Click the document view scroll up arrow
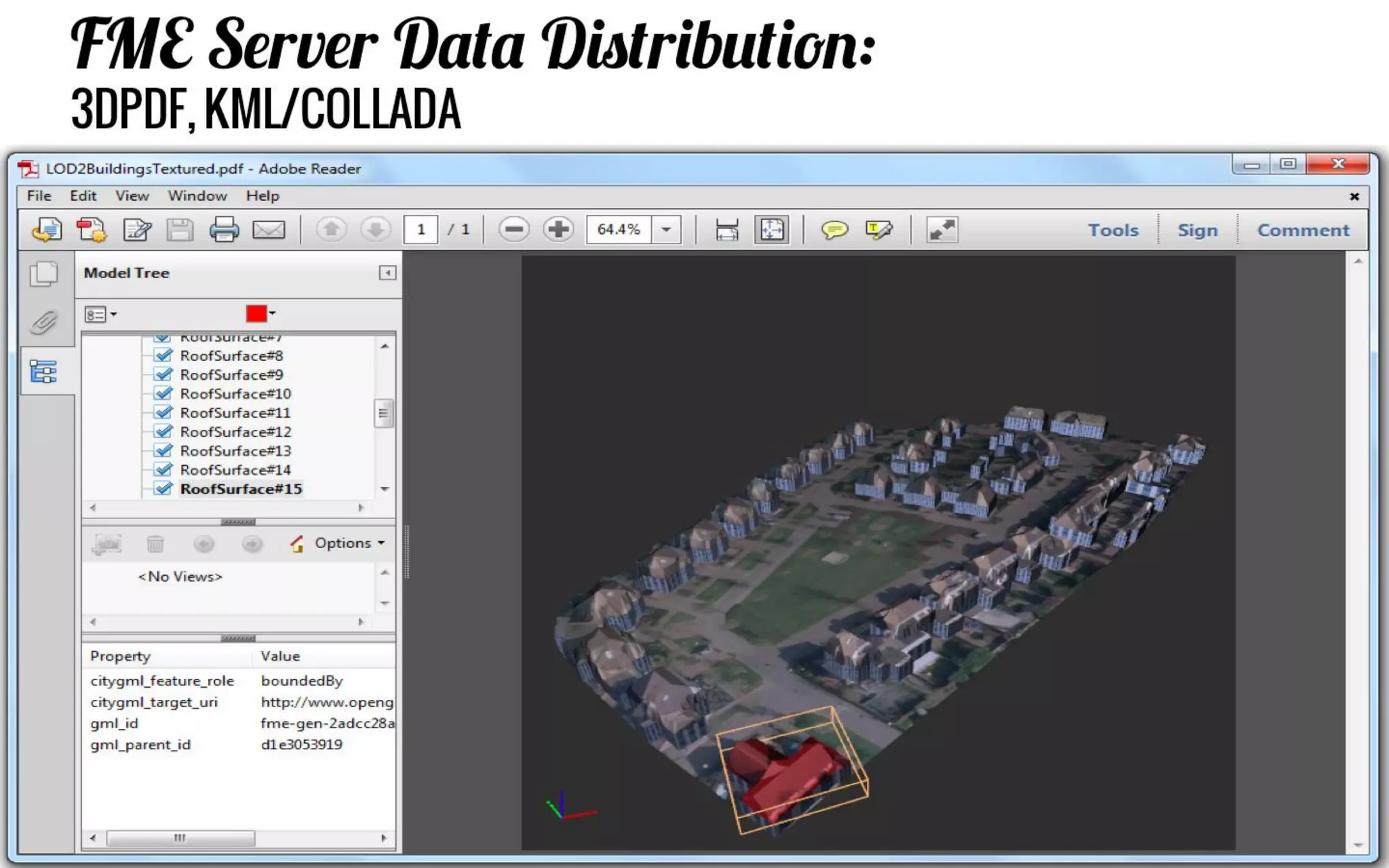 click(x=1358, y=261)
